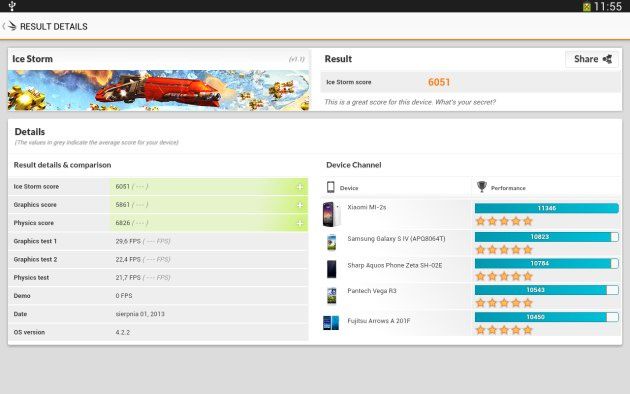
Task: Expand the Physics score row plus
Action: click(300, 223)
